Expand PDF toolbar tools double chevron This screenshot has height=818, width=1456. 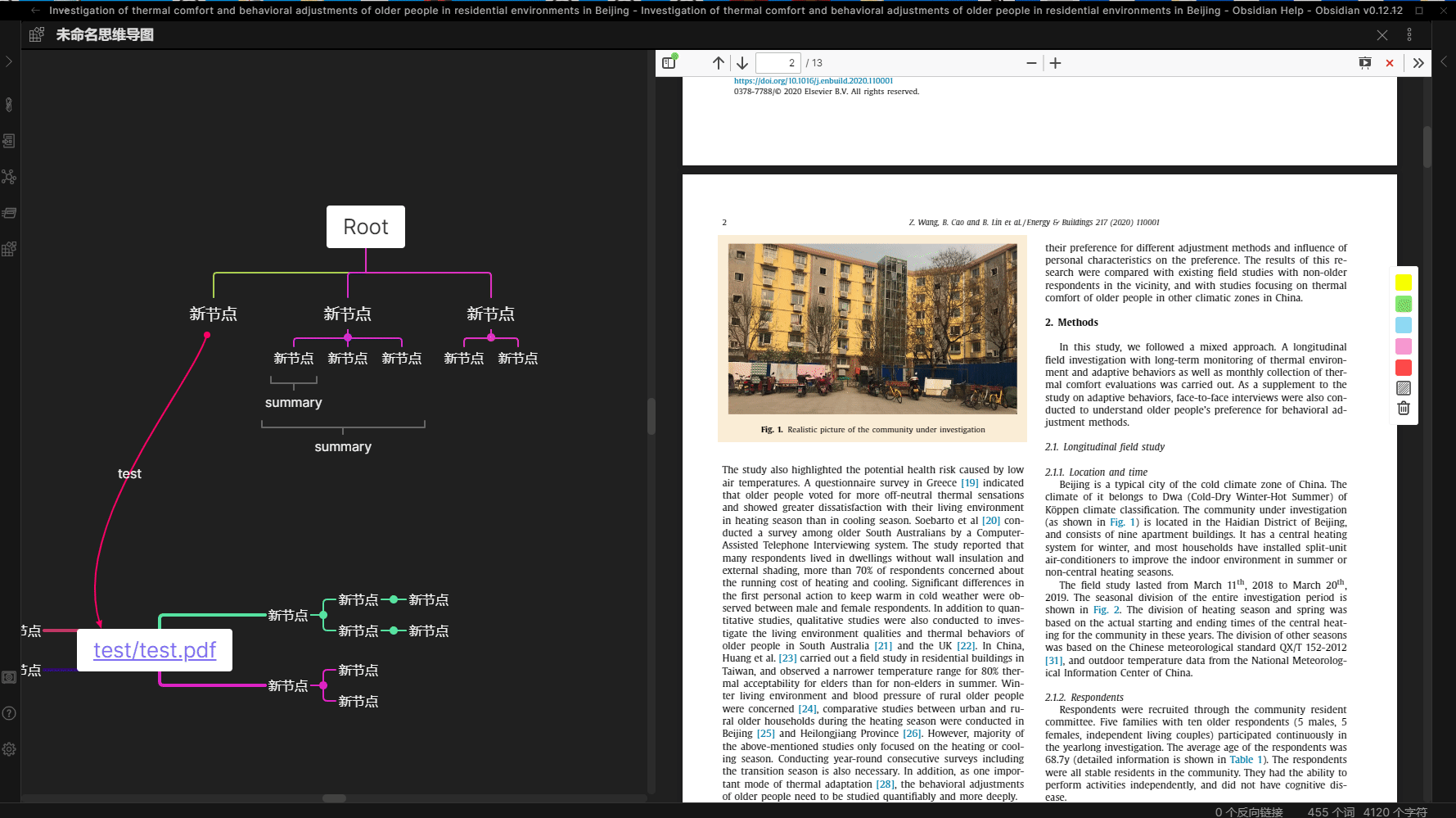(x=1418, y=63)
